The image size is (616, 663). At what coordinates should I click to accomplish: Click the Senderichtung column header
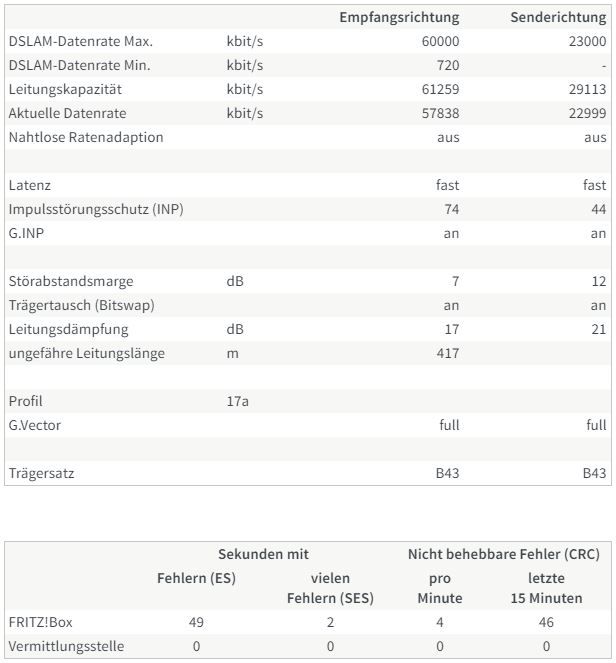pyautogui.click(x=558, y=17)
